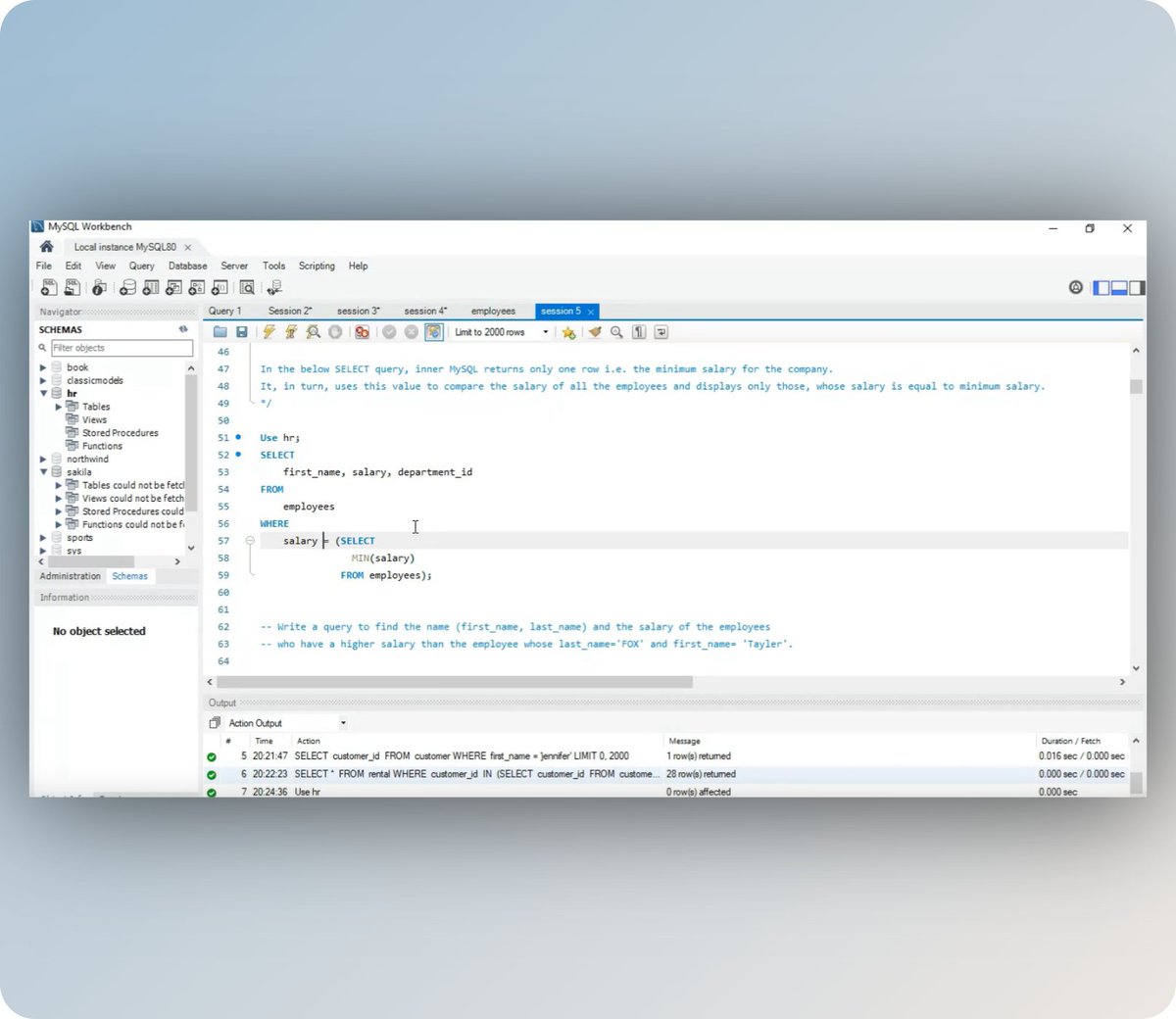The height and width of the screenshot is (1019, 1176).
Task: Create a new SQL tab for queries
Action: pyautogui.click(x=48, y=288)
